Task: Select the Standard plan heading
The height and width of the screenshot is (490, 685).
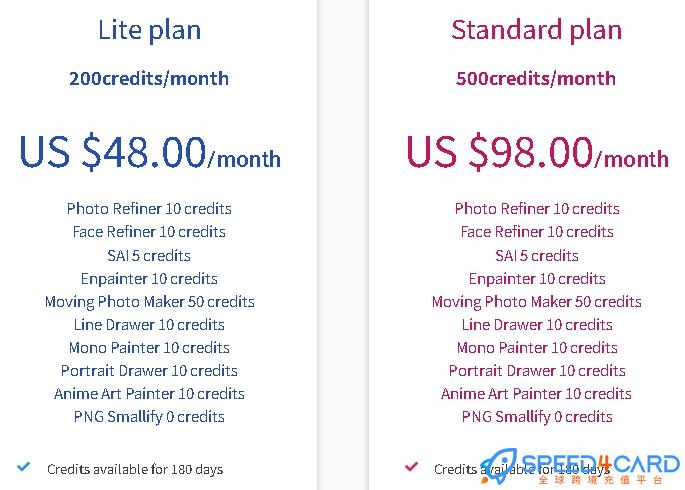Action: [x=536, y=30]
